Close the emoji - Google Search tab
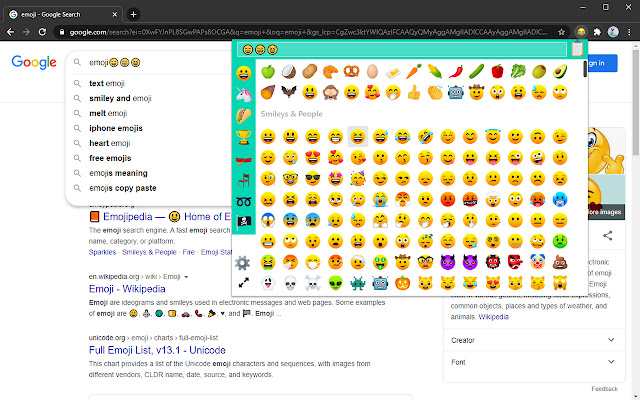This screenshot has width=640, height=400. click(115, 14)
